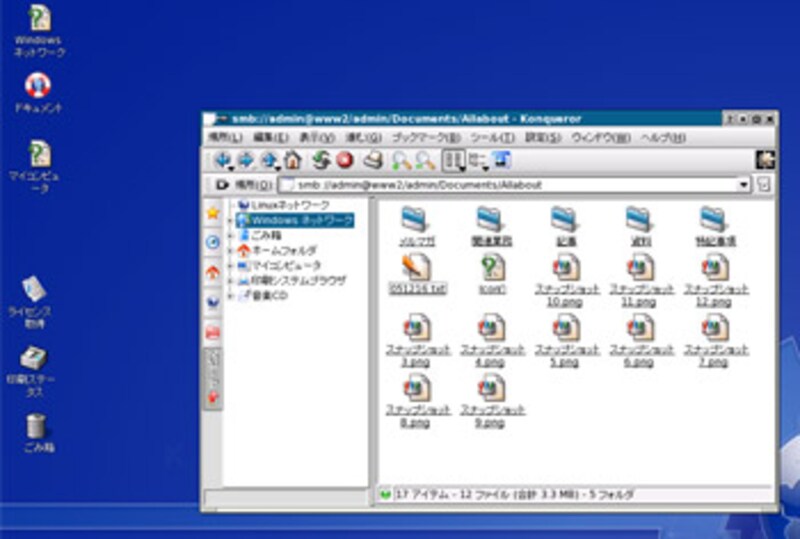
Task: Expand the 印刷システムブラウザ tree node
Action: click(x=230, y=281)
